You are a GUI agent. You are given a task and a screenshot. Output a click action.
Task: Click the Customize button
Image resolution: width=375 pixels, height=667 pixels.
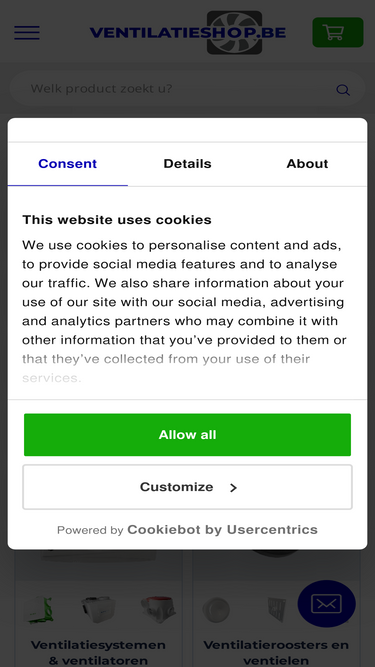point(188,487)
